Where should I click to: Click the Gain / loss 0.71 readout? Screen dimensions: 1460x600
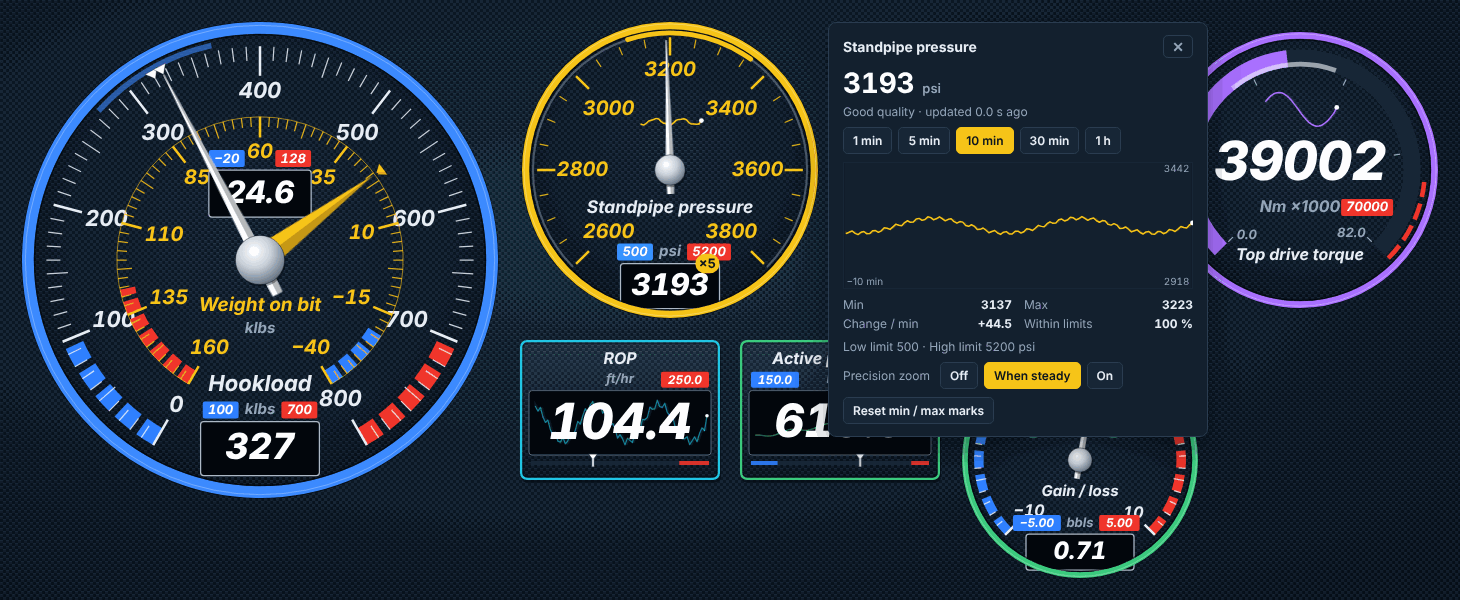click(x=1080, y=551)
